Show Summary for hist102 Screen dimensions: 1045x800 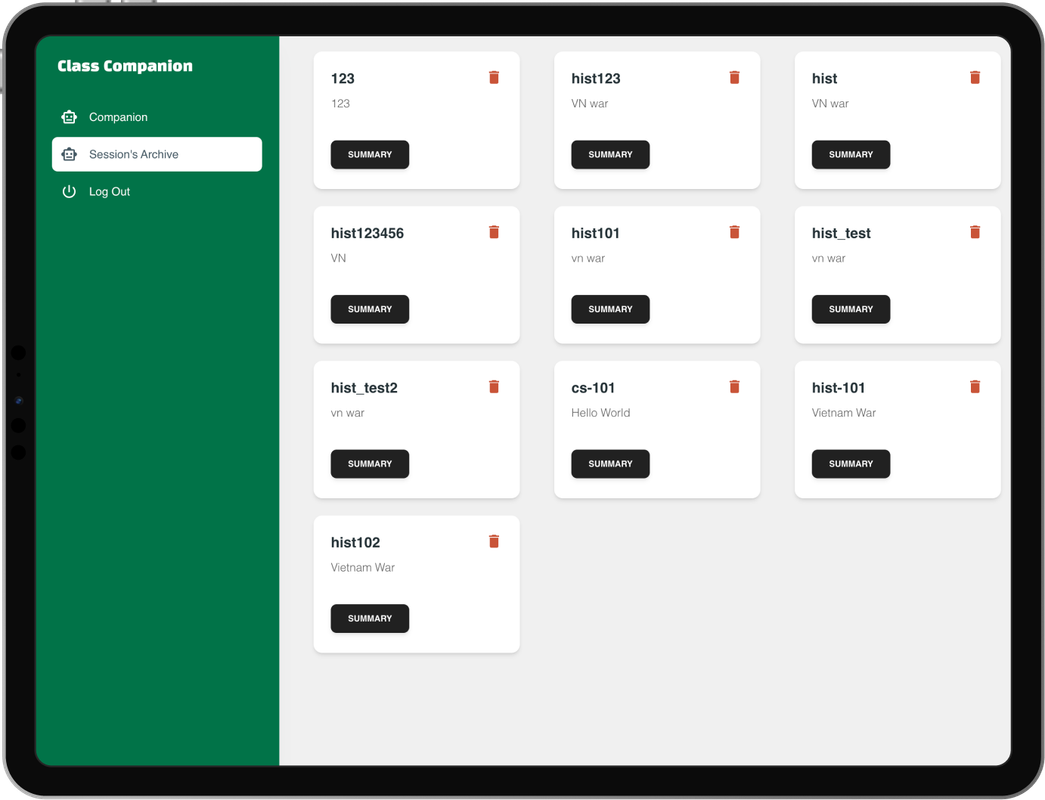(370, 619)
